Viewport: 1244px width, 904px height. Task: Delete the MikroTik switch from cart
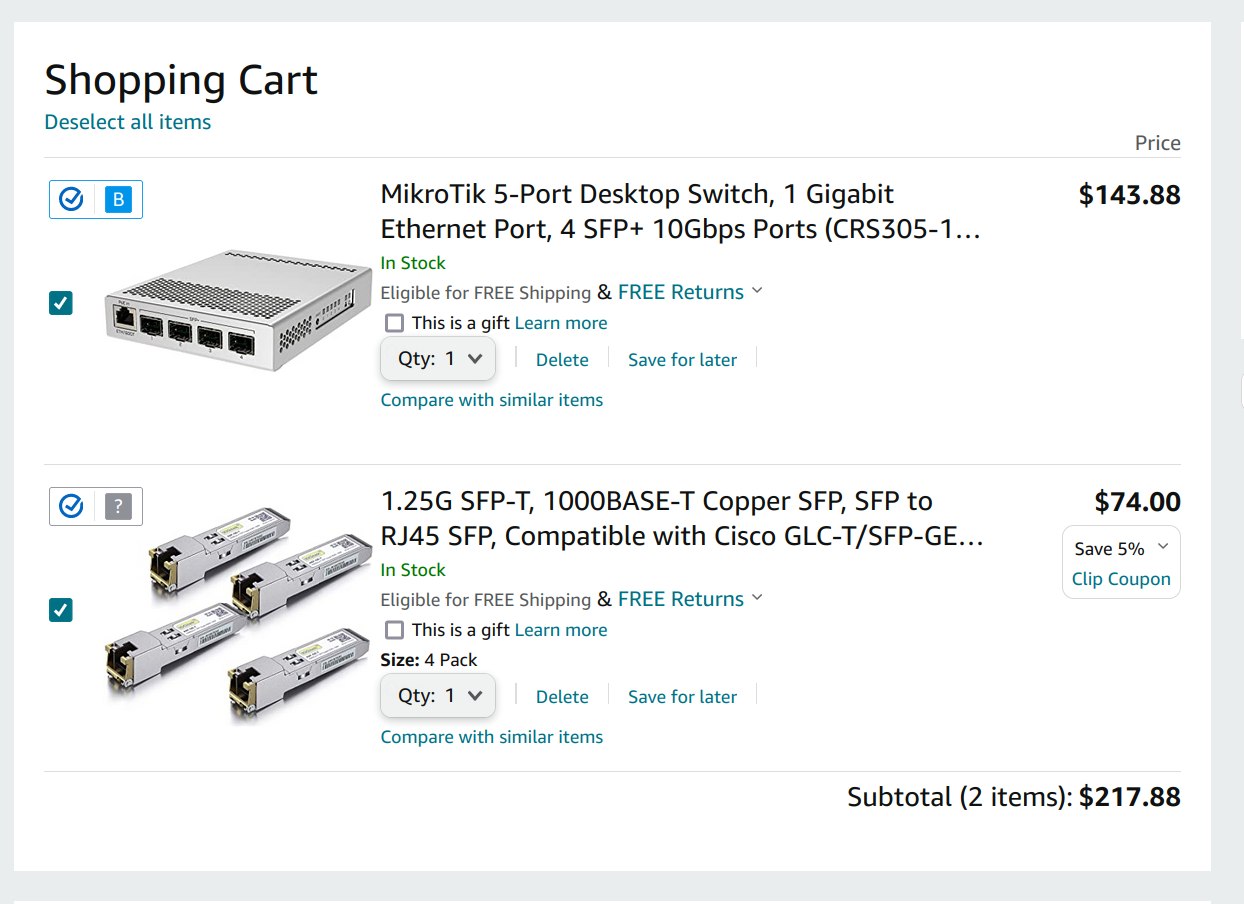tap(562, 360)
